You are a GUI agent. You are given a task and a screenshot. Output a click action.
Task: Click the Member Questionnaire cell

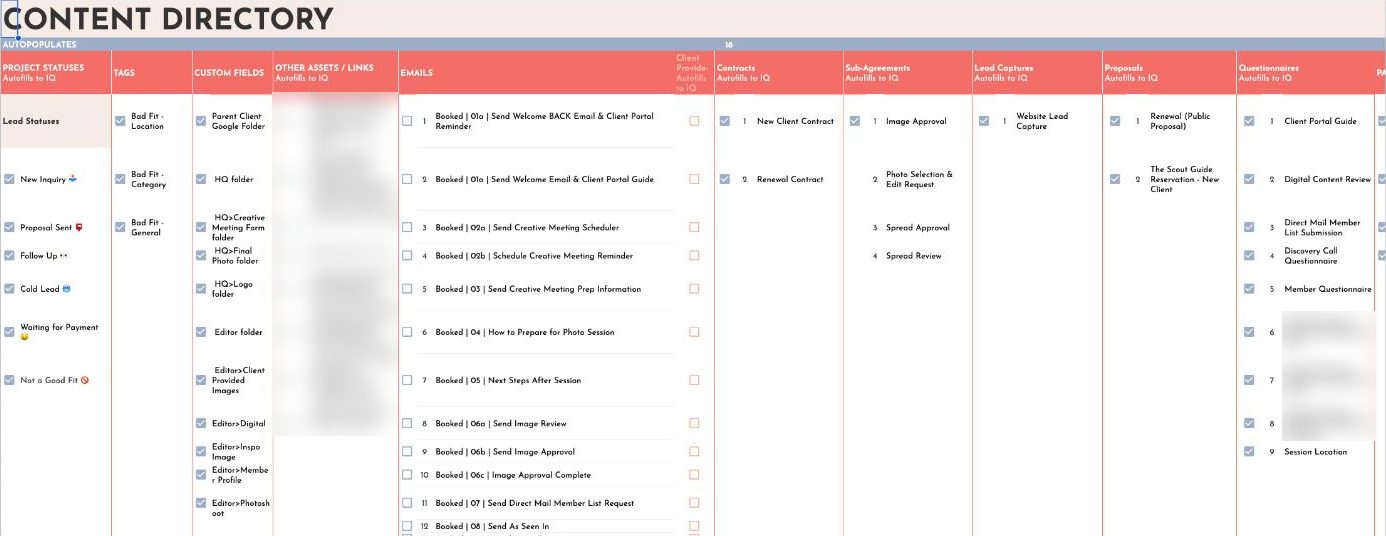(1328, 288)
